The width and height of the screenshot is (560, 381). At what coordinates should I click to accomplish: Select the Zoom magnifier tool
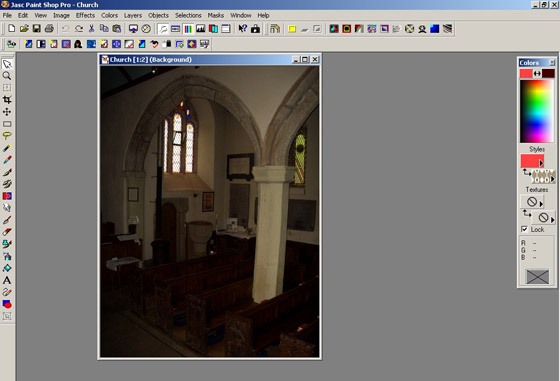[7, 76]
